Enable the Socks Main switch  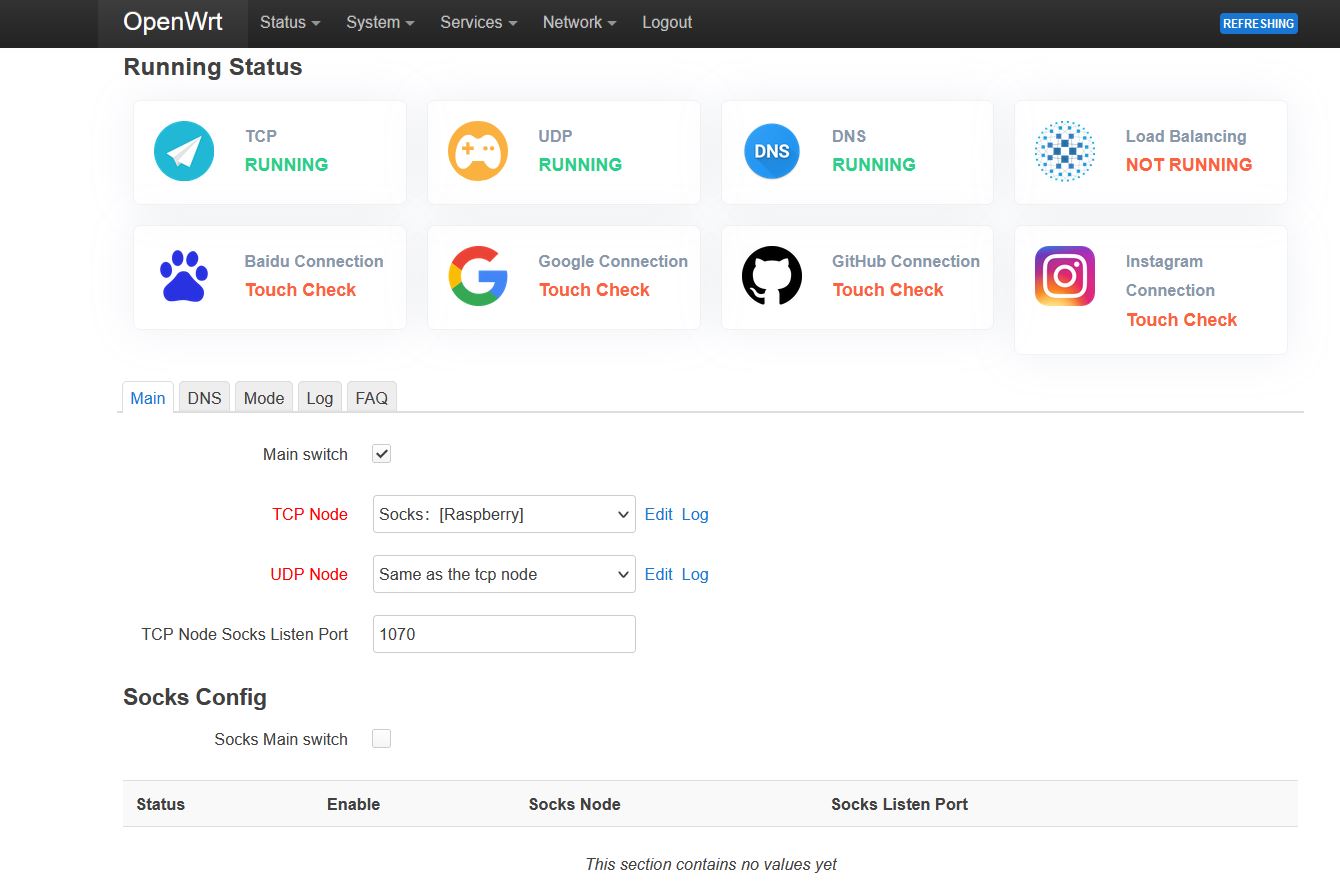[x=380, y=738]
